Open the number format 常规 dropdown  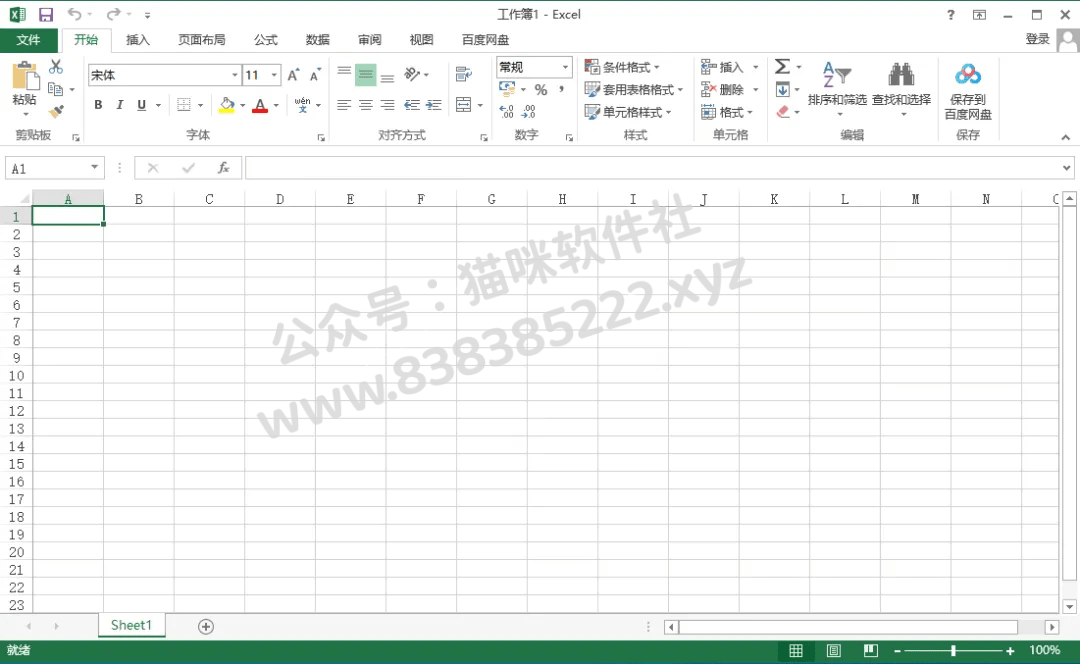click(x=565, y=67)
